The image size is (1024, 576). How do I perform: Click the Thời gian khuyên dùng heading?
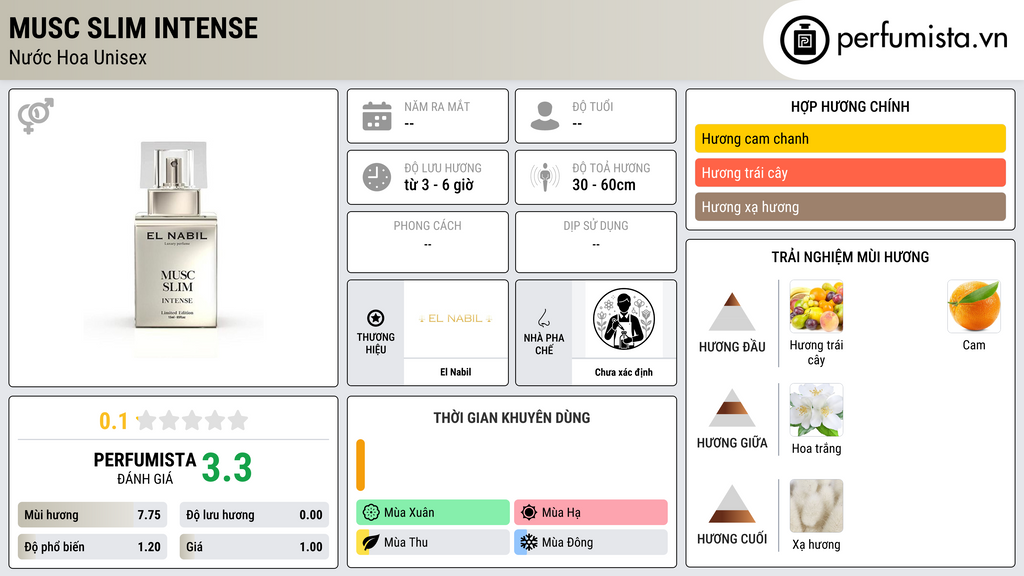click(x=512, y=417)
